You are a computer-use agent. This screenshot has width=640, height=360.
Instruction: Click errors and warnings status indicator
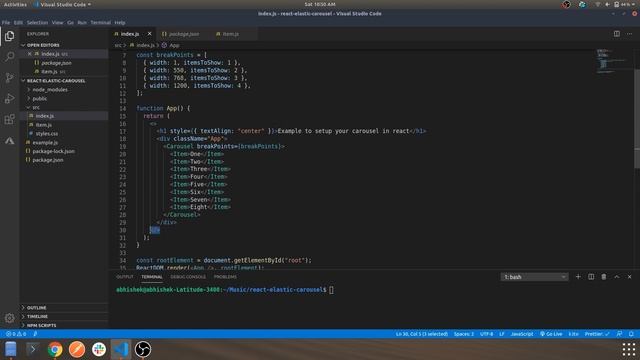click(x=16, y=334)
